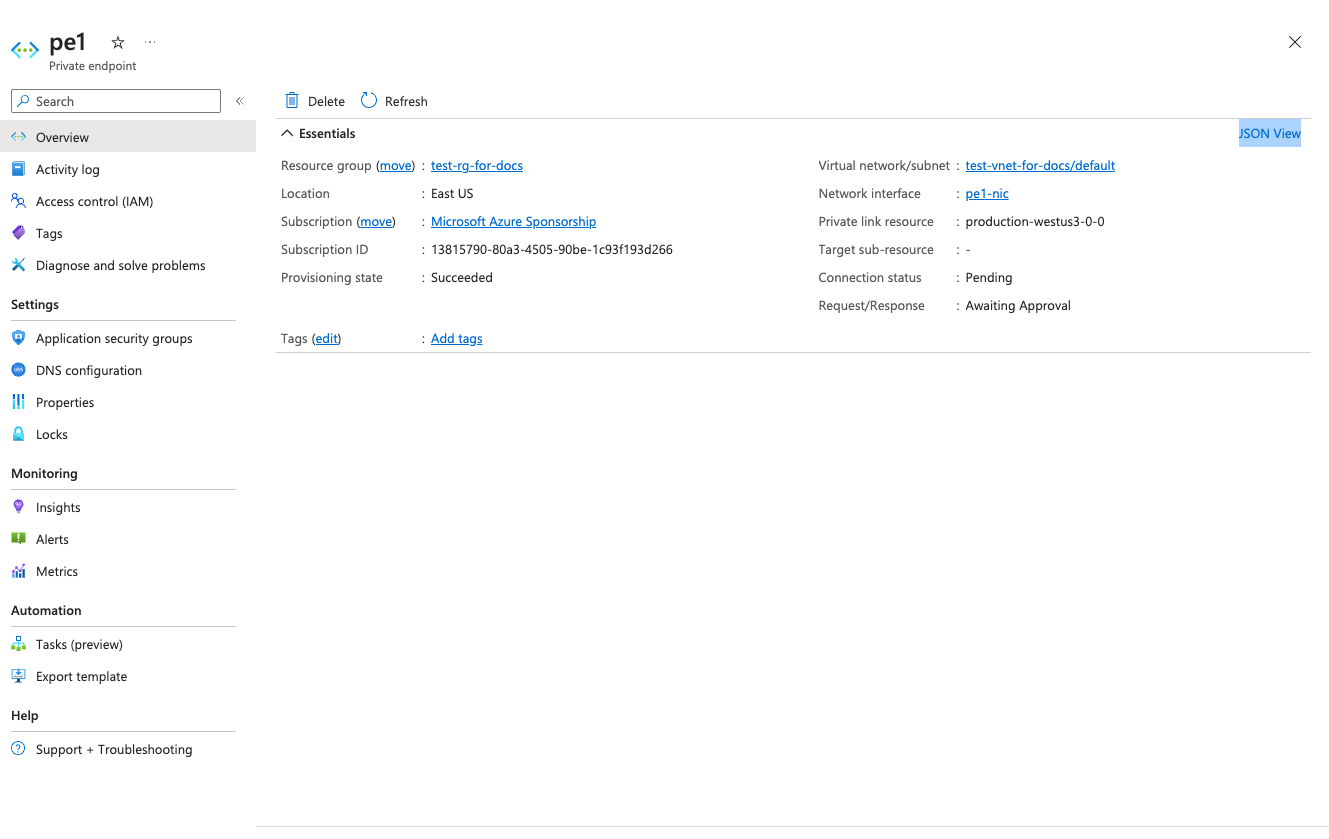Open Diagnose and solve problems
This screenshot has width=1329, height=839.
click(x=119, y=265)
